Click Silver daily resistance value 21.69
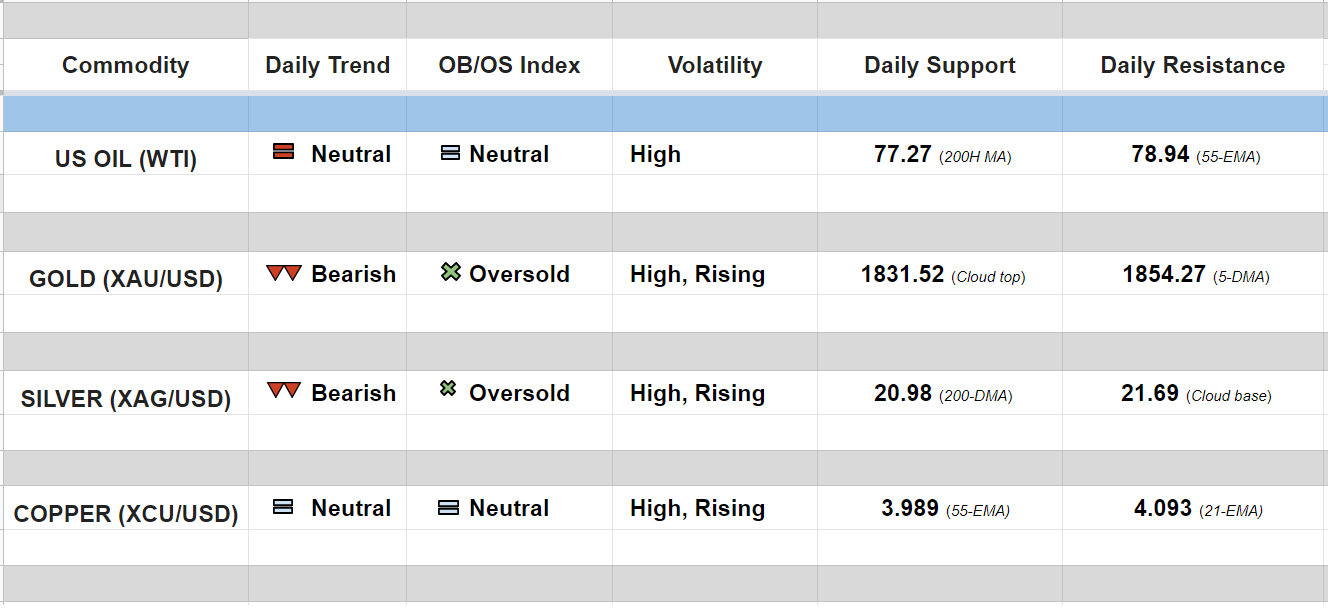This screenshot has height=608, width=1328. pos(1150,394)
